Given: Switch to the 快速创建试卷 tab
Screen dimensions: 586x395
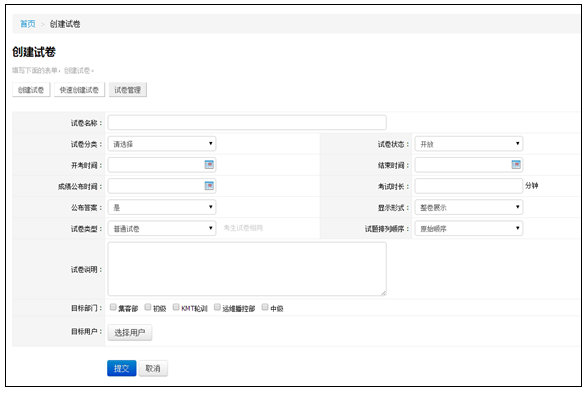Looking at the screenshot, I should [79, 90].
